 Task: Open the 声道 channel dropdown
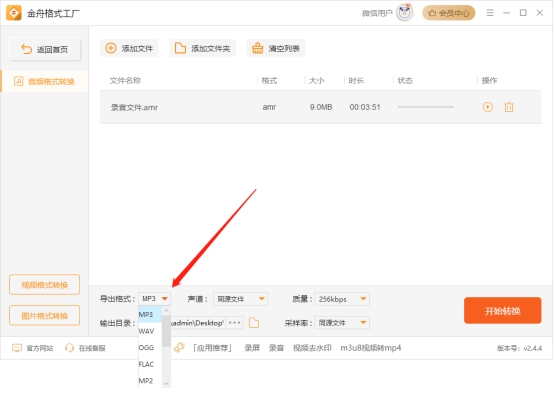[x=240, y=299]
